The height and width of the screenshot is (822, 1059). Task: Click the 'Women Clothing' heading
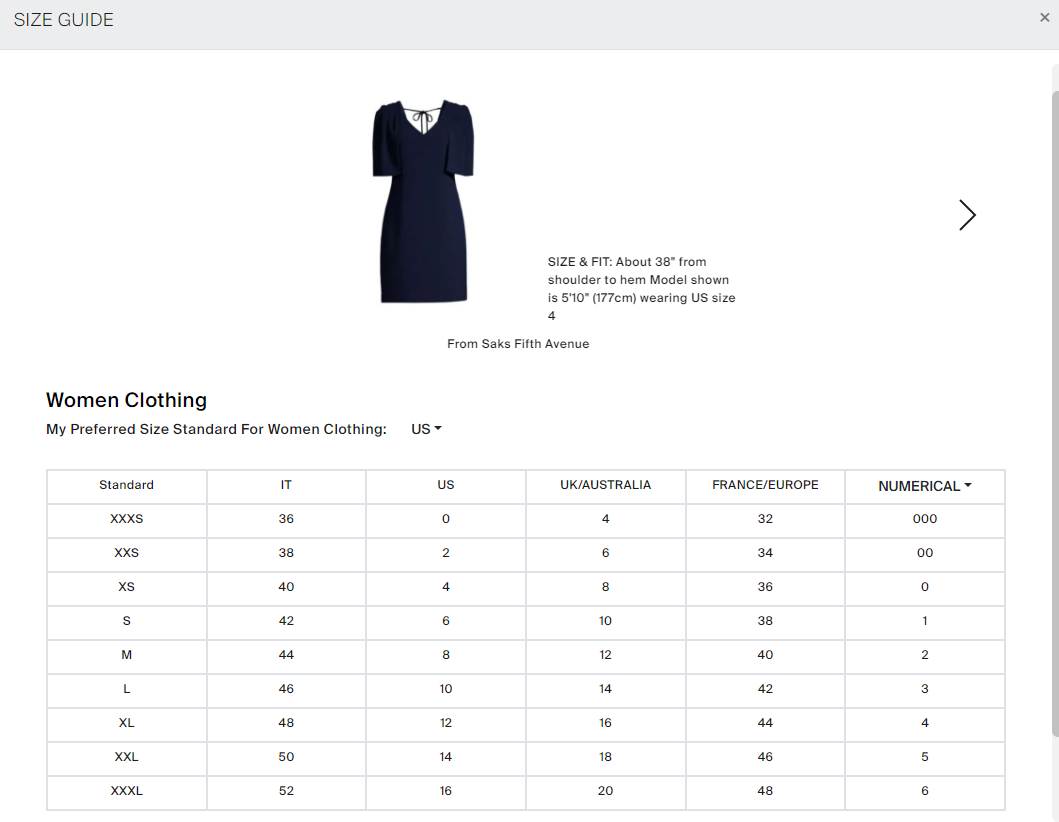pos(126,400)
